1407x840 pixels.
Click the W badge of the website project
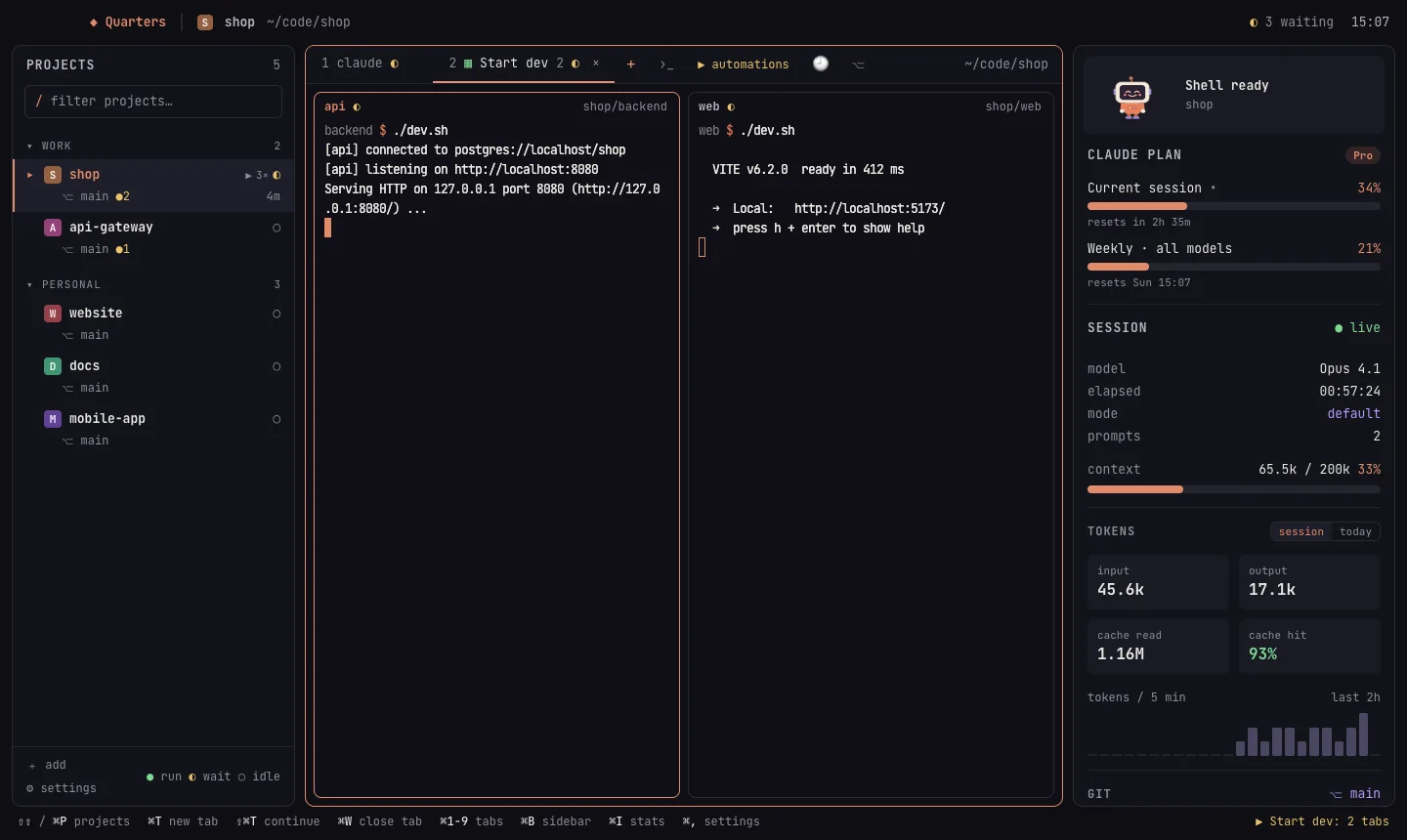(53, 314)
